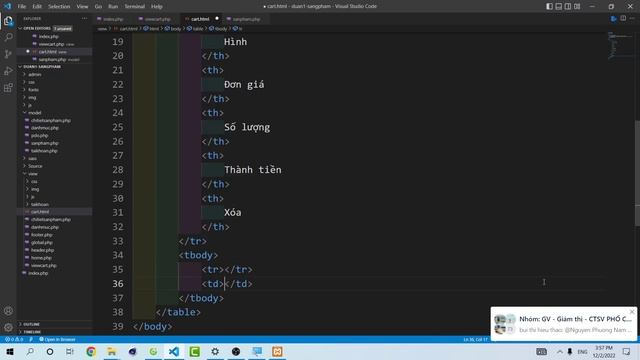Click Open In Browser in status bar
Screen dimensions: 640x360
[57, 340]
